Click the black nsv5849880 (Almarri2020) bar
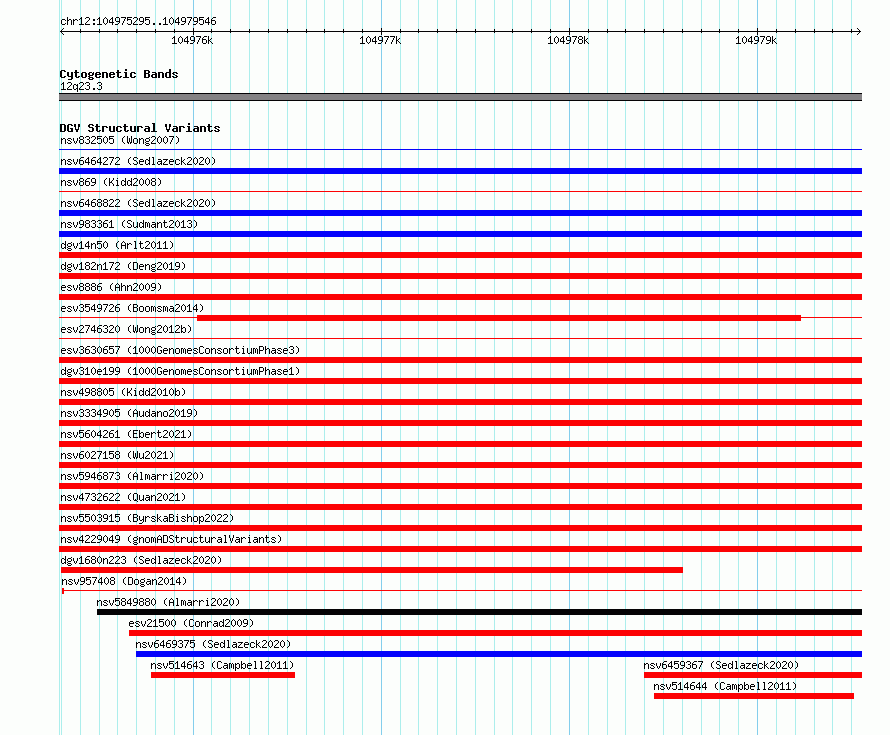890x735 pixels. tap(480, 612)
